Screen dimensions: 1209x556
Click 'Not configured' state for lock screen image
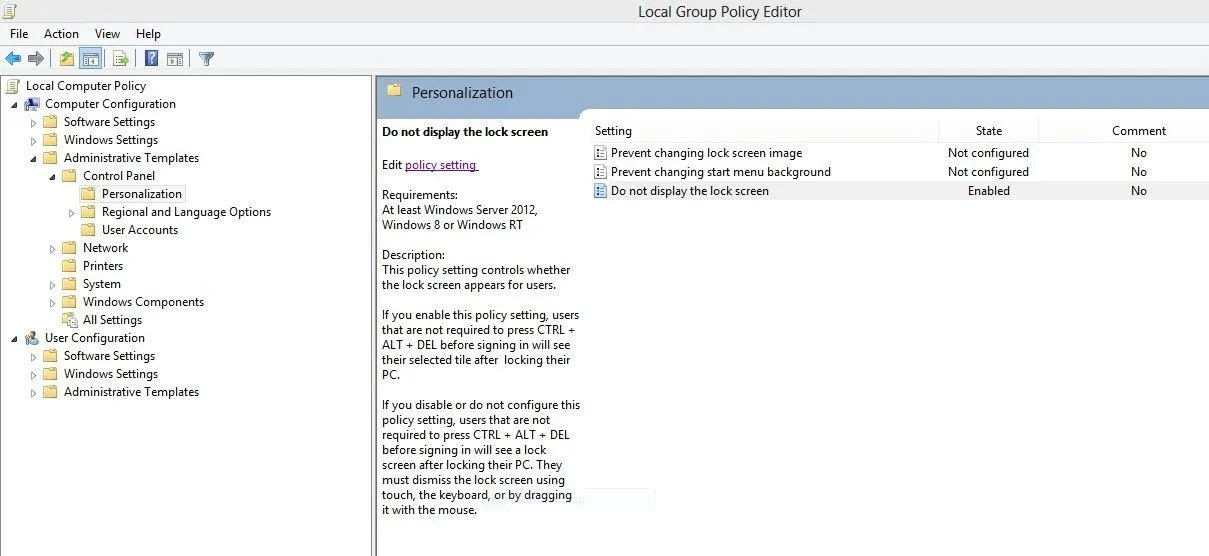point(989,153)
